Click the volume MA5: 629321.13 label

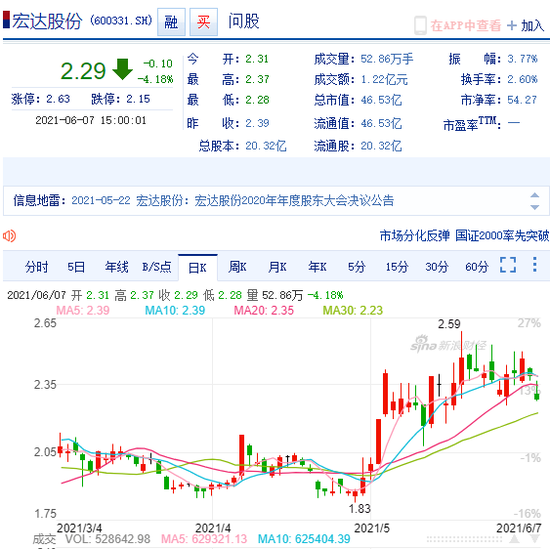(x=204, y=539)
